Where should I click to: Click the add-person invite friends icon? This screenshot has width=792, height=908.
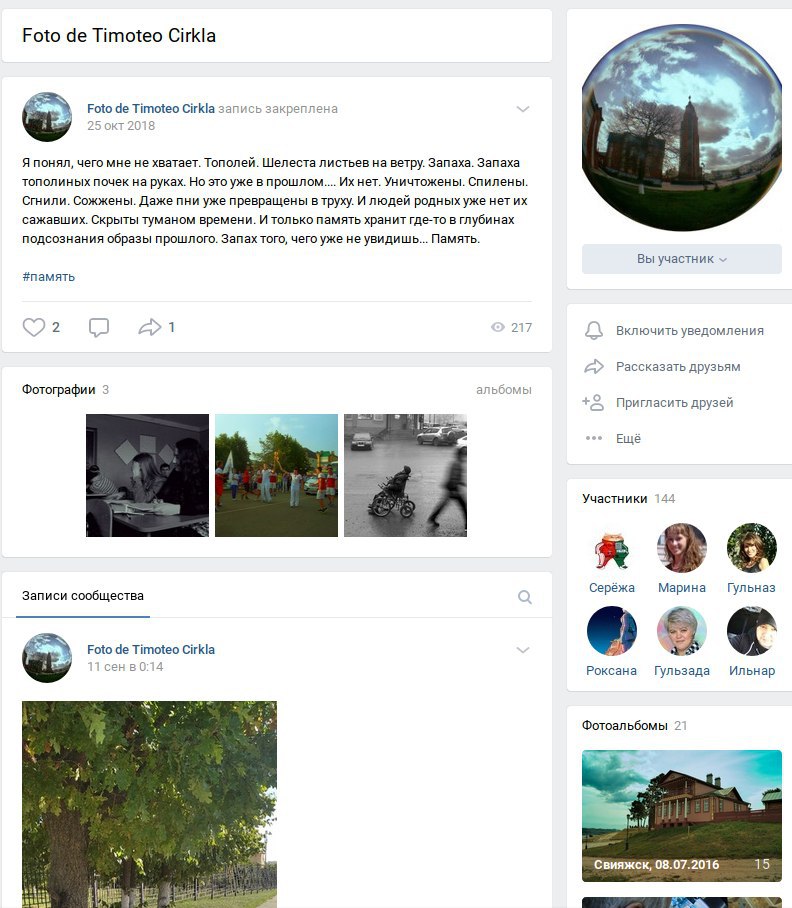coord(593,402)
